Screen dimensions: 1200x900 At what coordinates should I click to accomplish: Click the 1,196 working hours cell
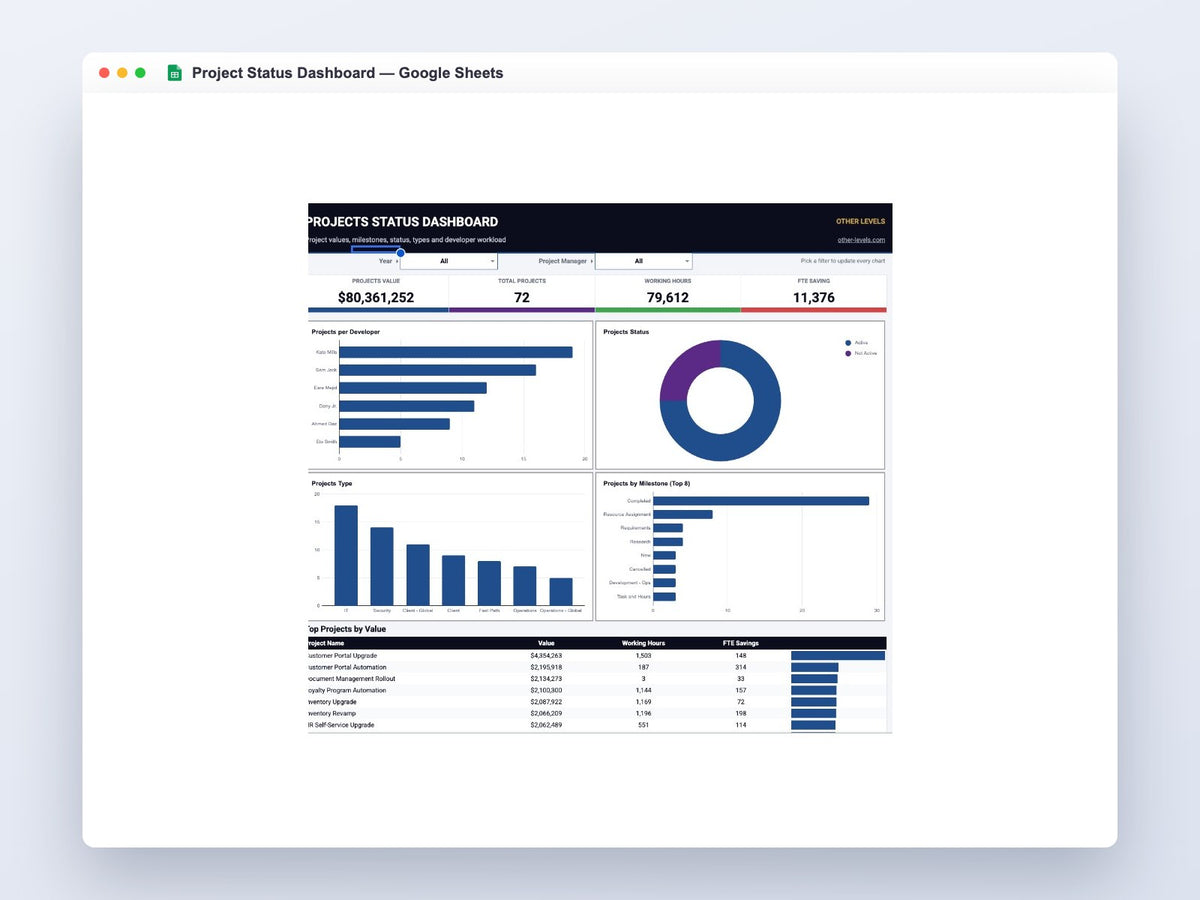[x=643, y=713]
